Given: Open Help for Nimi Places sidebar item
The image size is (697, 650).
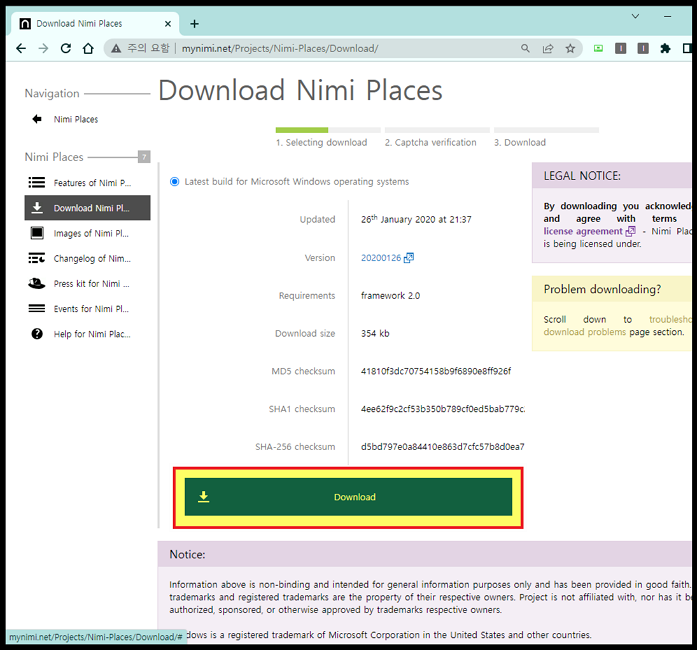Looking at the screenshot, I should point(88,334).
